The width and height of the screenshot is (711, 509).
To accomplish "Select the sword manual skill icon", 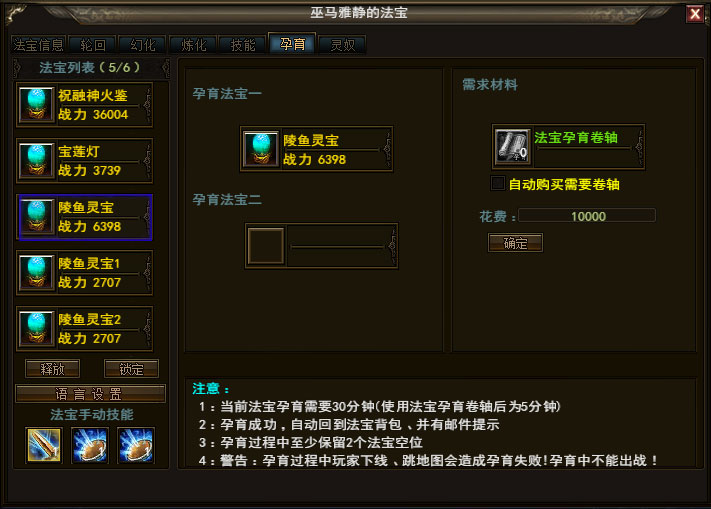I will point(44,445).
